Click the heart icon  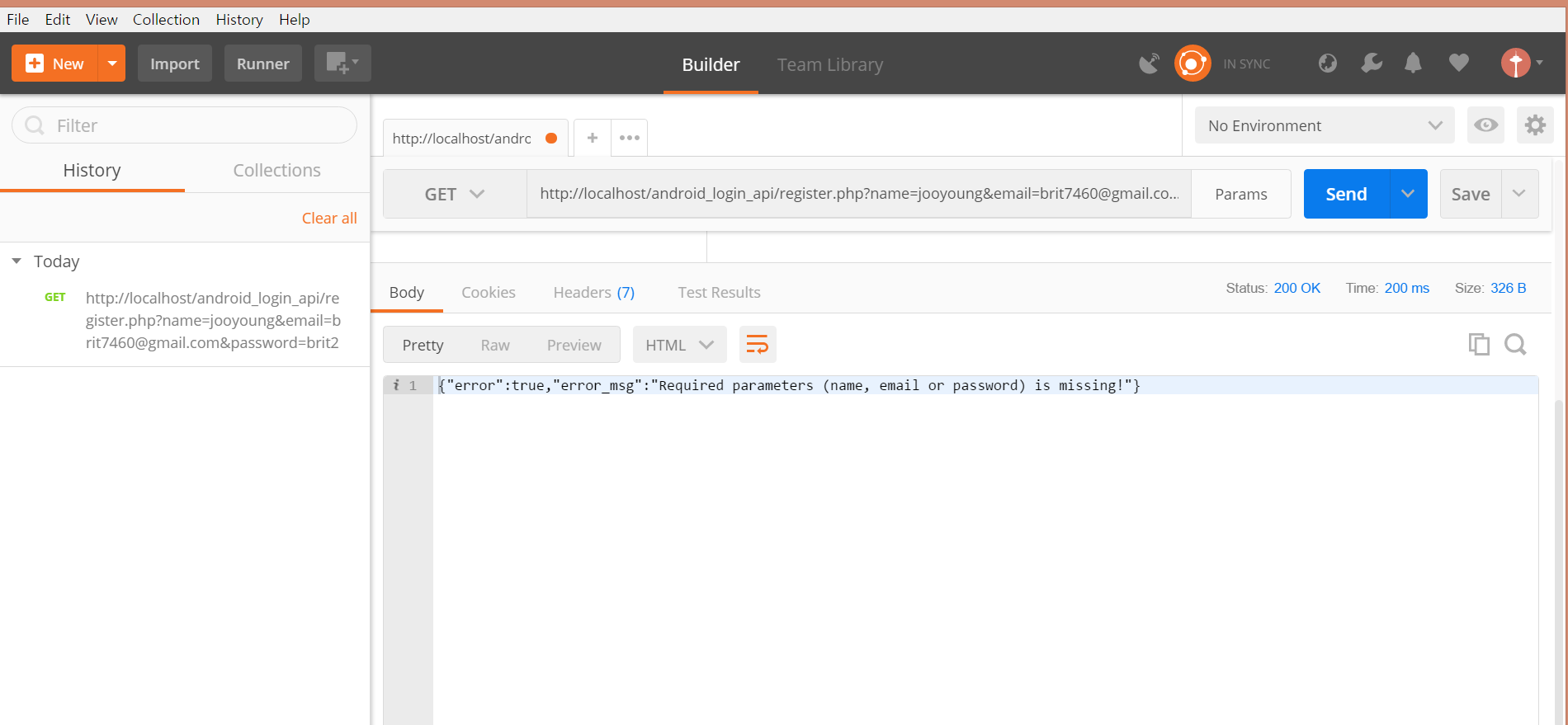tap(1458, 63)
